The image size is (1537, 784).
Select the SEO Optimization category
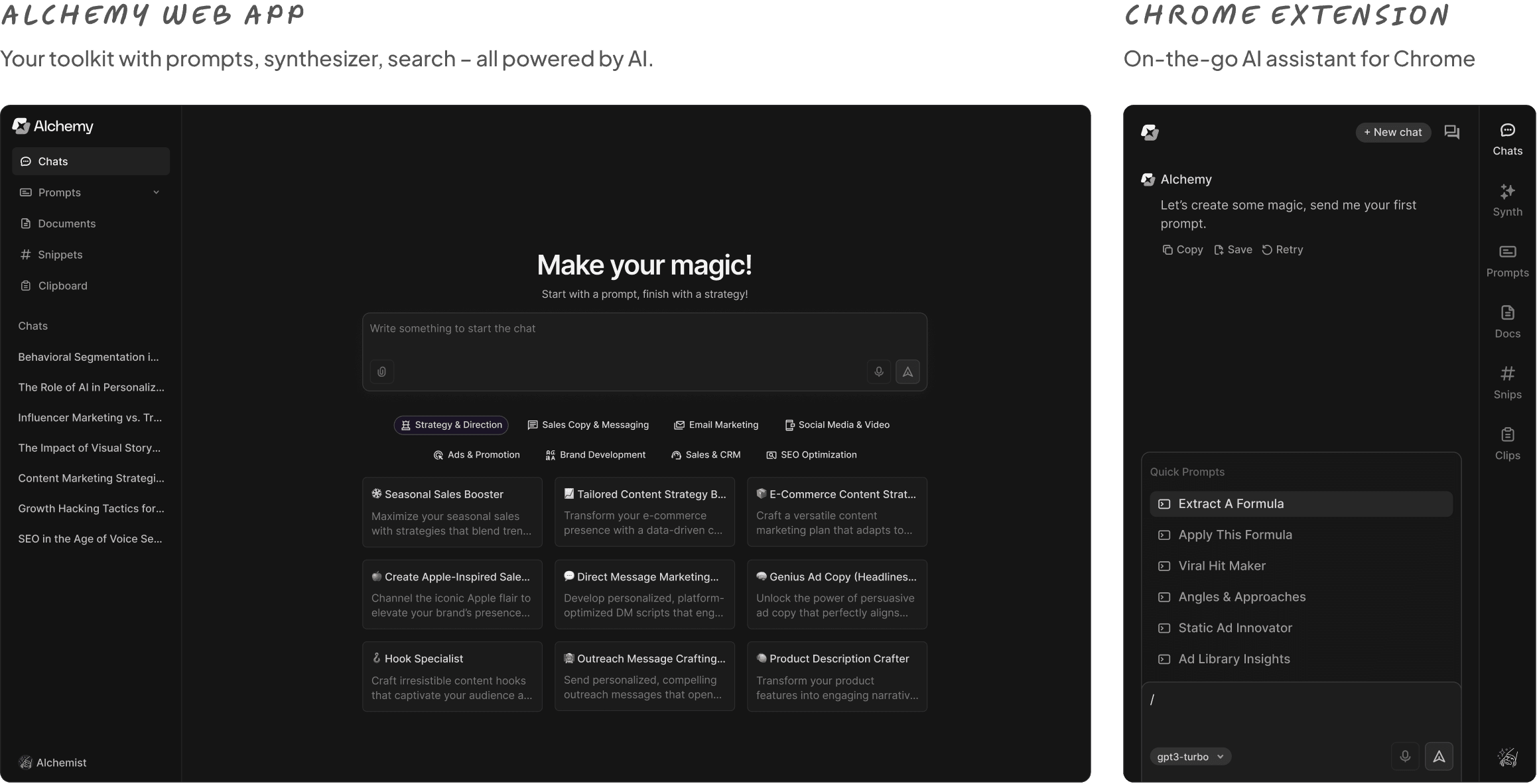pos(812,455)
